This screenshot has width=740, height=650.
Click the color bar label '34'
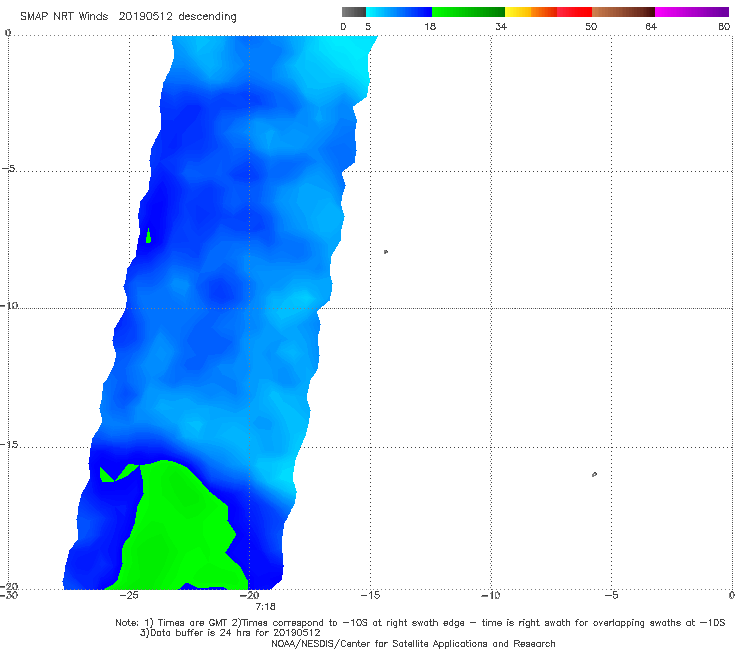[501, 26]
